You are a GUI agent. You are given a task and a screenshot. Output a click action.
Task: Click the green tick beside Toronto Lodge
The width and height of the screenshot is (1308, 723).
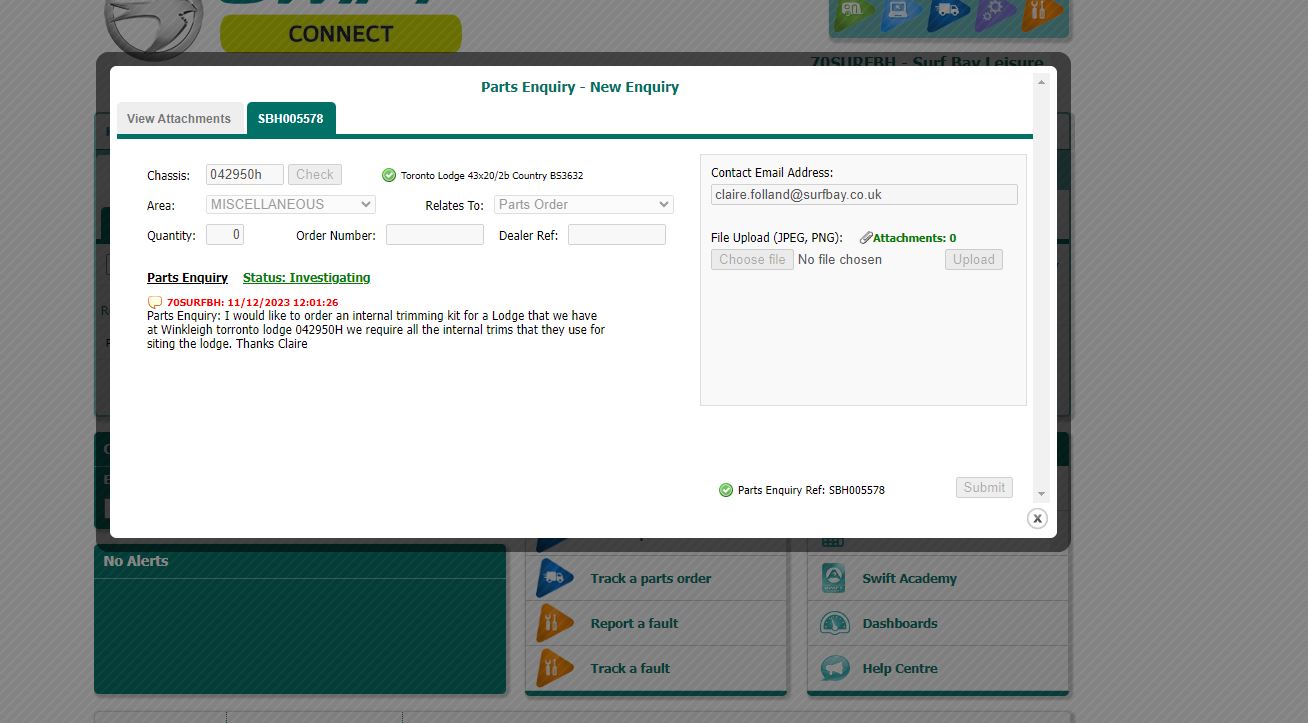coord(389,175)
